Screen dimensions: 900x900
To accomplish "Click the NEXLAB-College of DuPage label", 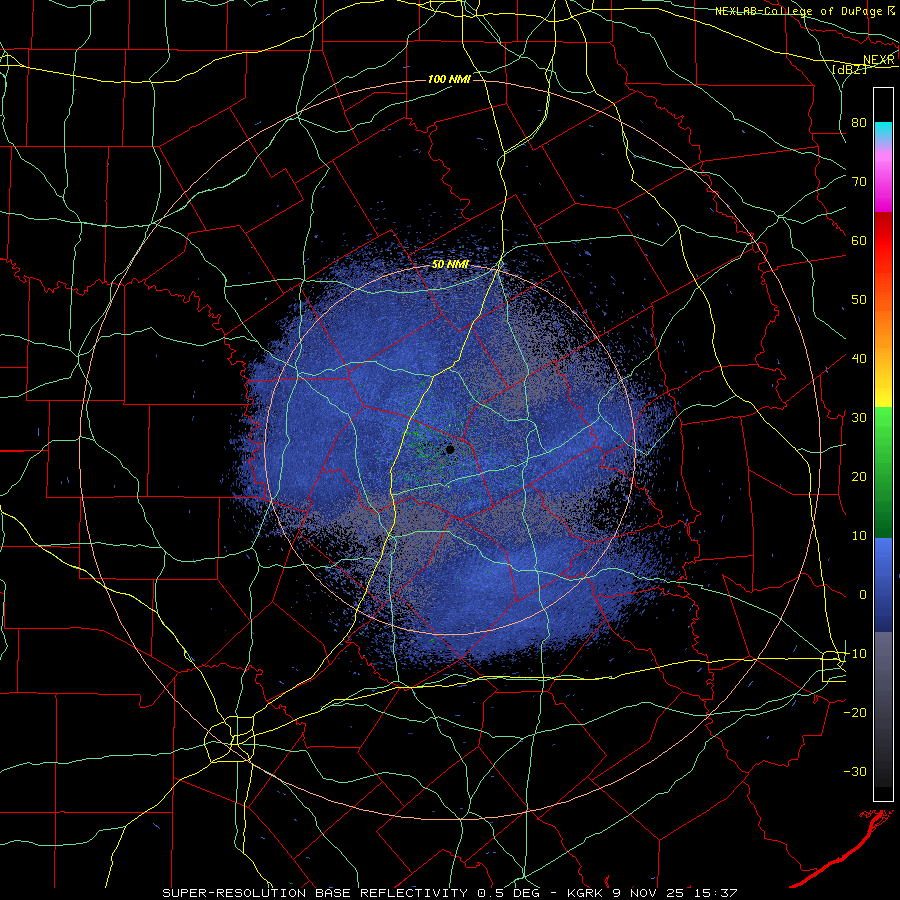I will (800, 11).
